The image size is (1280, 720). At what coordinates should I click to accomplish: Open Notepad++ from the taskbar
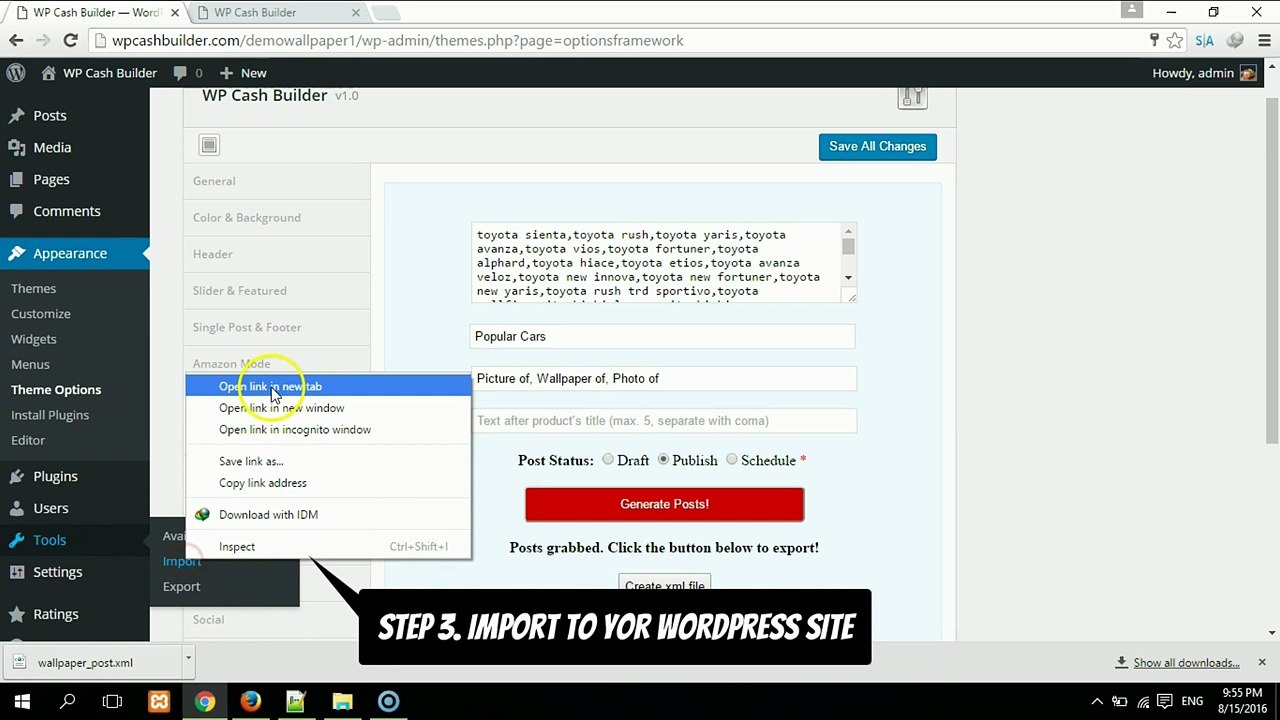[296, 701]
